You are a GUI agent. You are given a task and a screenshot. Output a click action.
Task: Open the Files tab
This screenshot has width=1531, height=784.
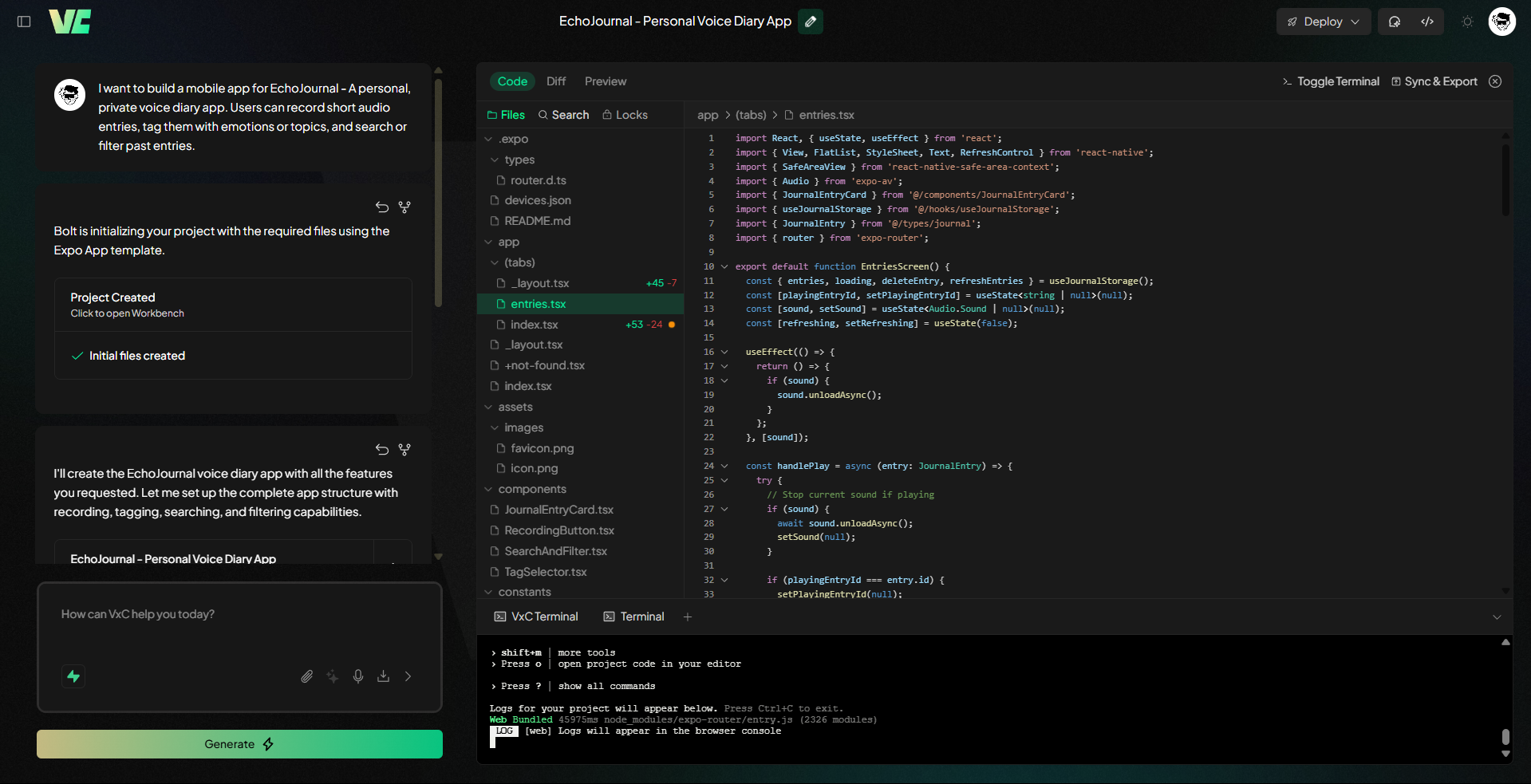click(506, 115)
